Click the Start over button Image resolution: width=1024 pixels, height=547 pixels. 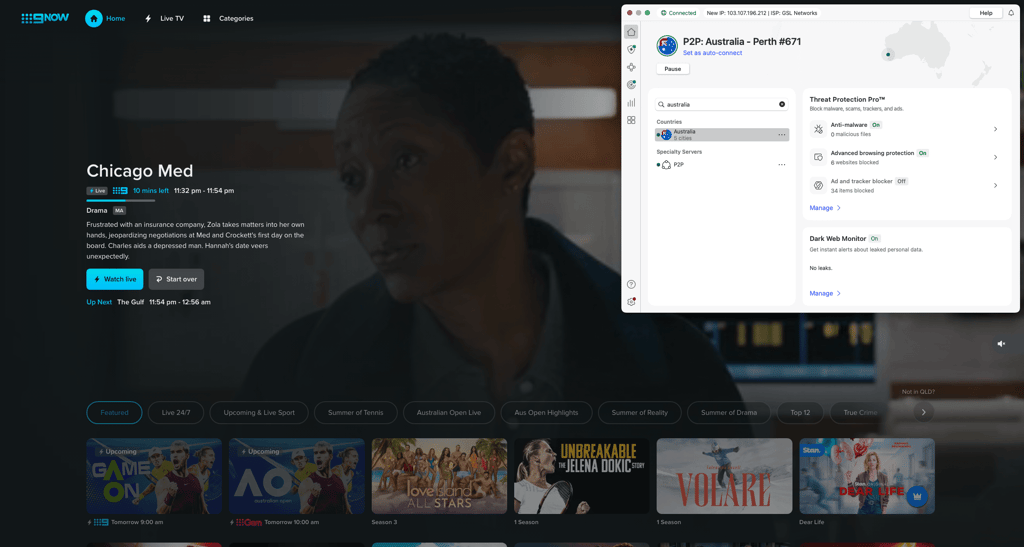(x=176, y=279)
